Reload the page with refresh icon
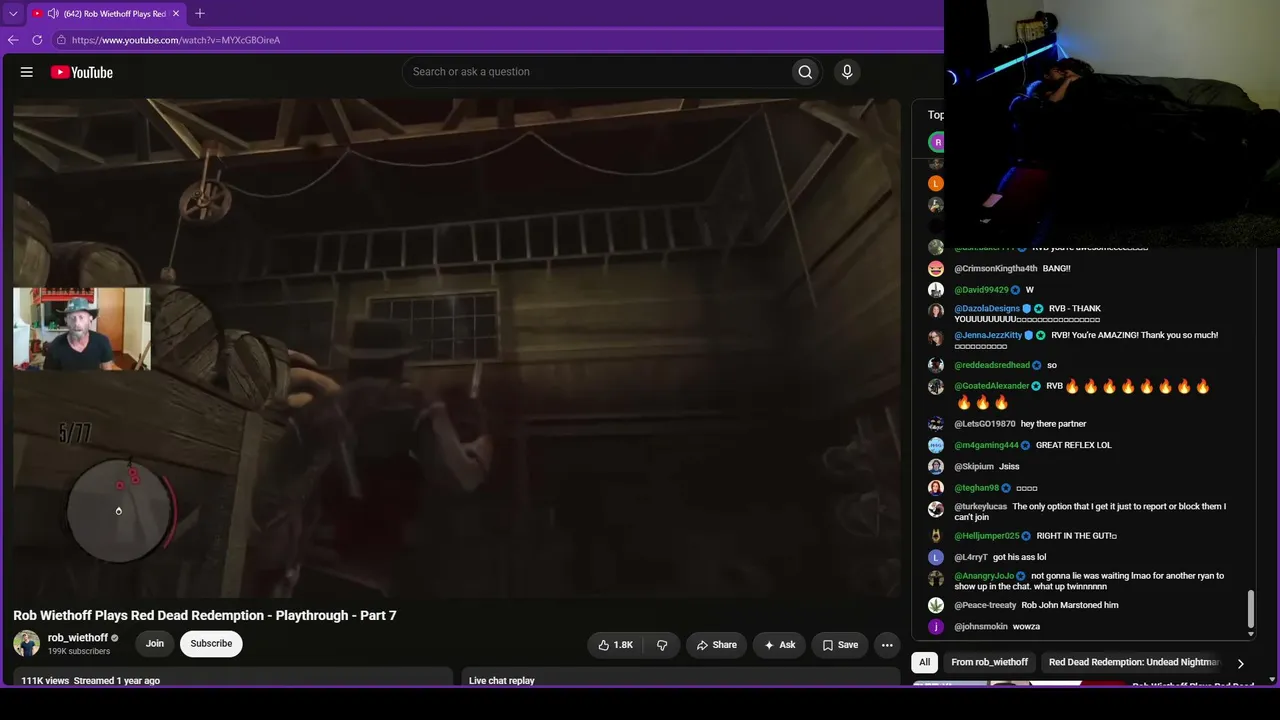Screen dimensions: 1280x720 coord(37,40)
